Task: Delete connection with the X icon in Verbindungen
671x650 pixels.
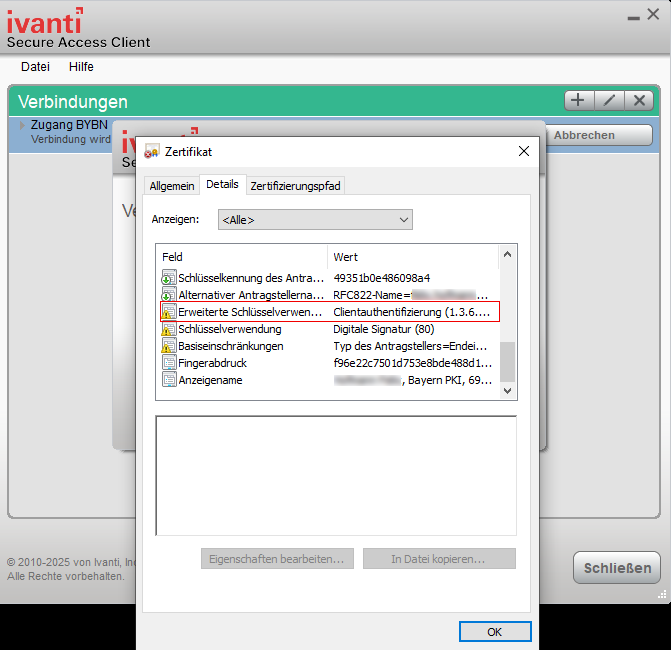Action: click(x=639, y=101)
